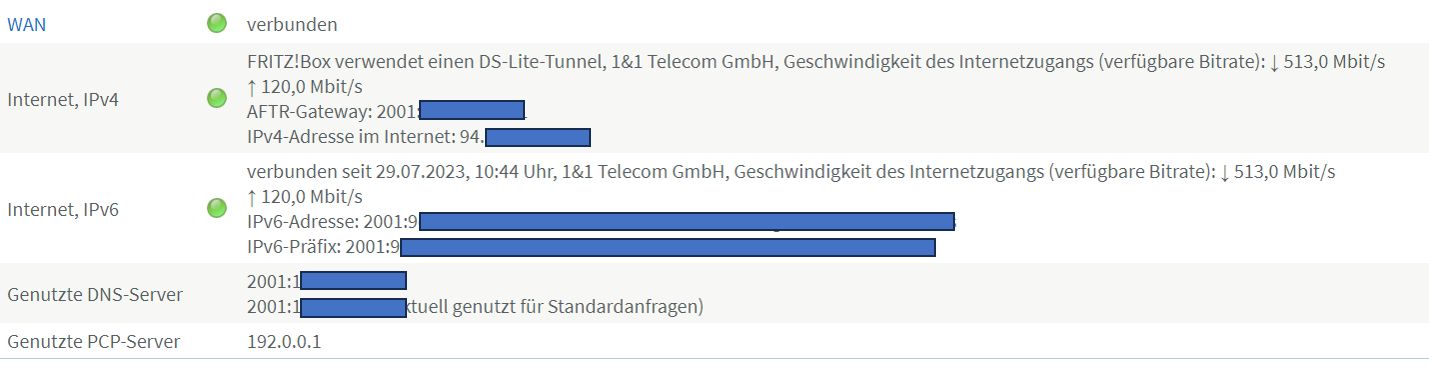Click the 'verbunden' WAN status text
Screen dimensions: 1429x375
coord(292,23)
